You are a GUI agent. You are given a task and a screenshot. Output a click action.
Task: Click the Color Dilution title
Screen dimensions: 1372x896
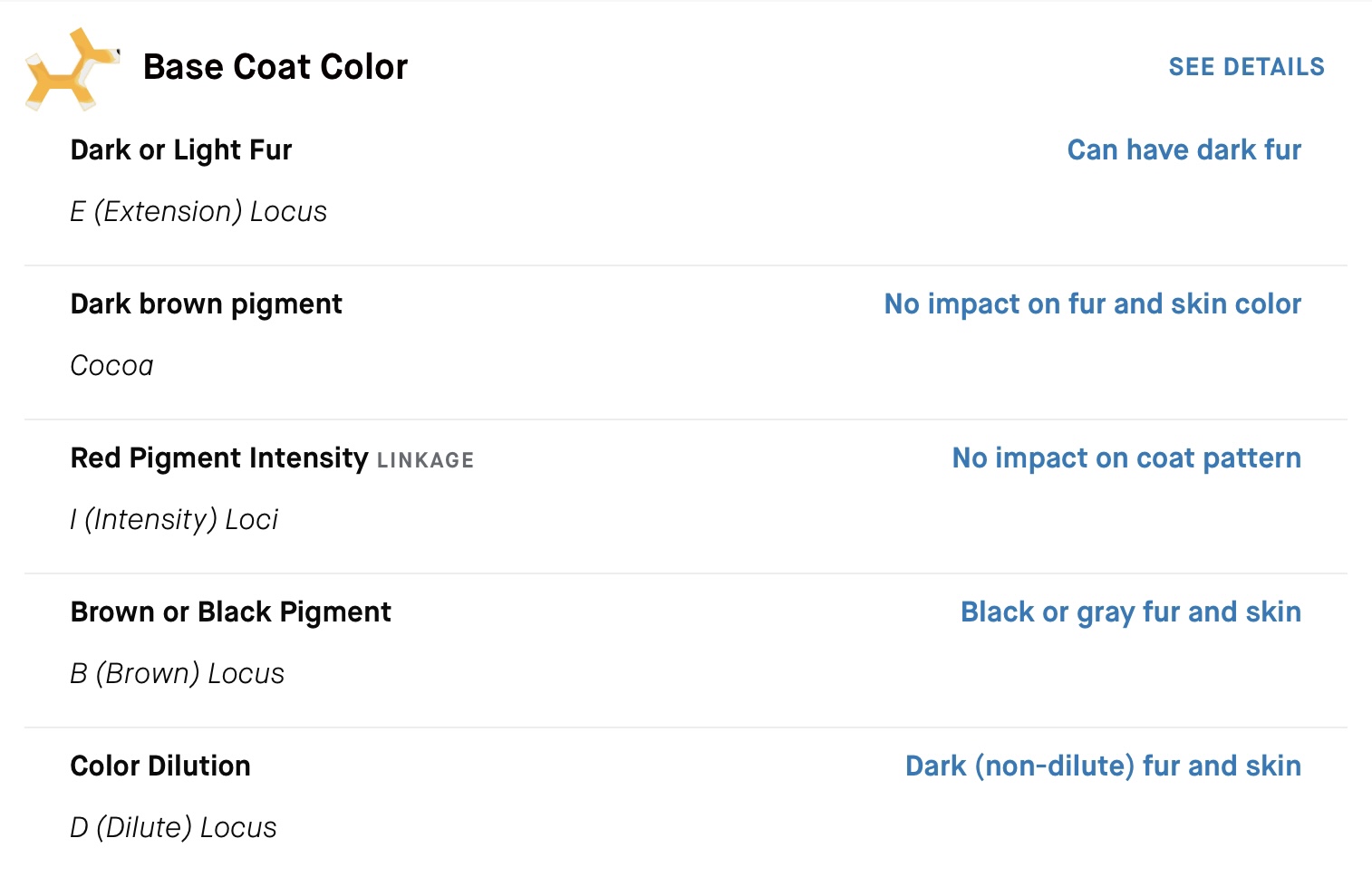tap(160, 766)
